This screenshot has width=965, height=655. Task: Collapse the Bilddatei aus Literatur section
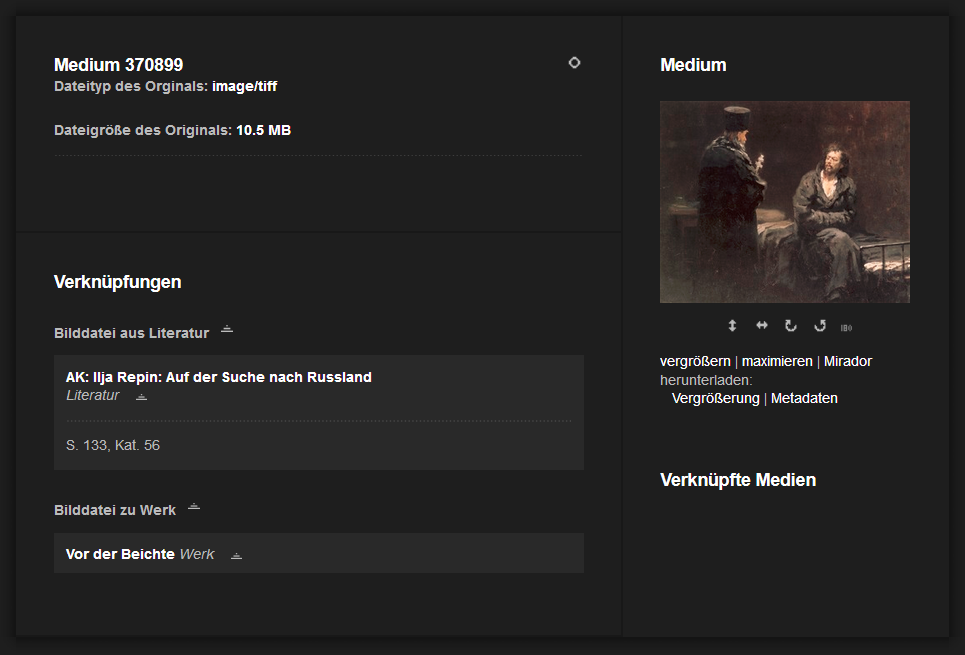pos(227,329)
